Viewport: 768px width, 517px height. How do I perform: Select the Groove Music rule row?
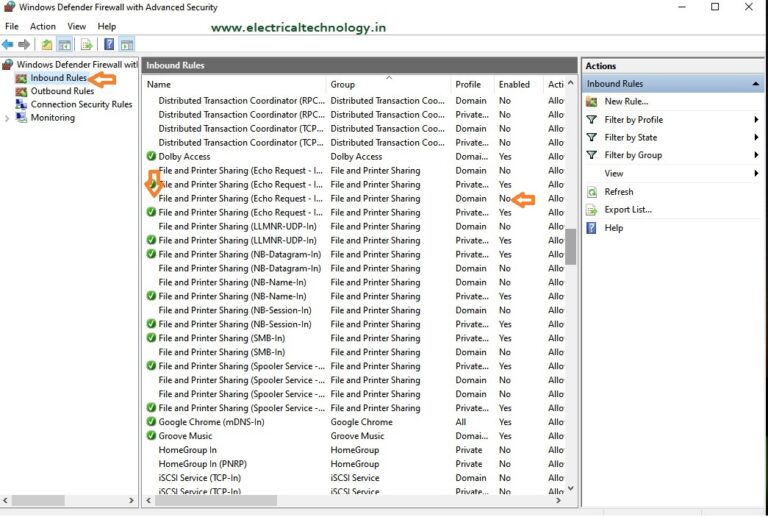355,436
